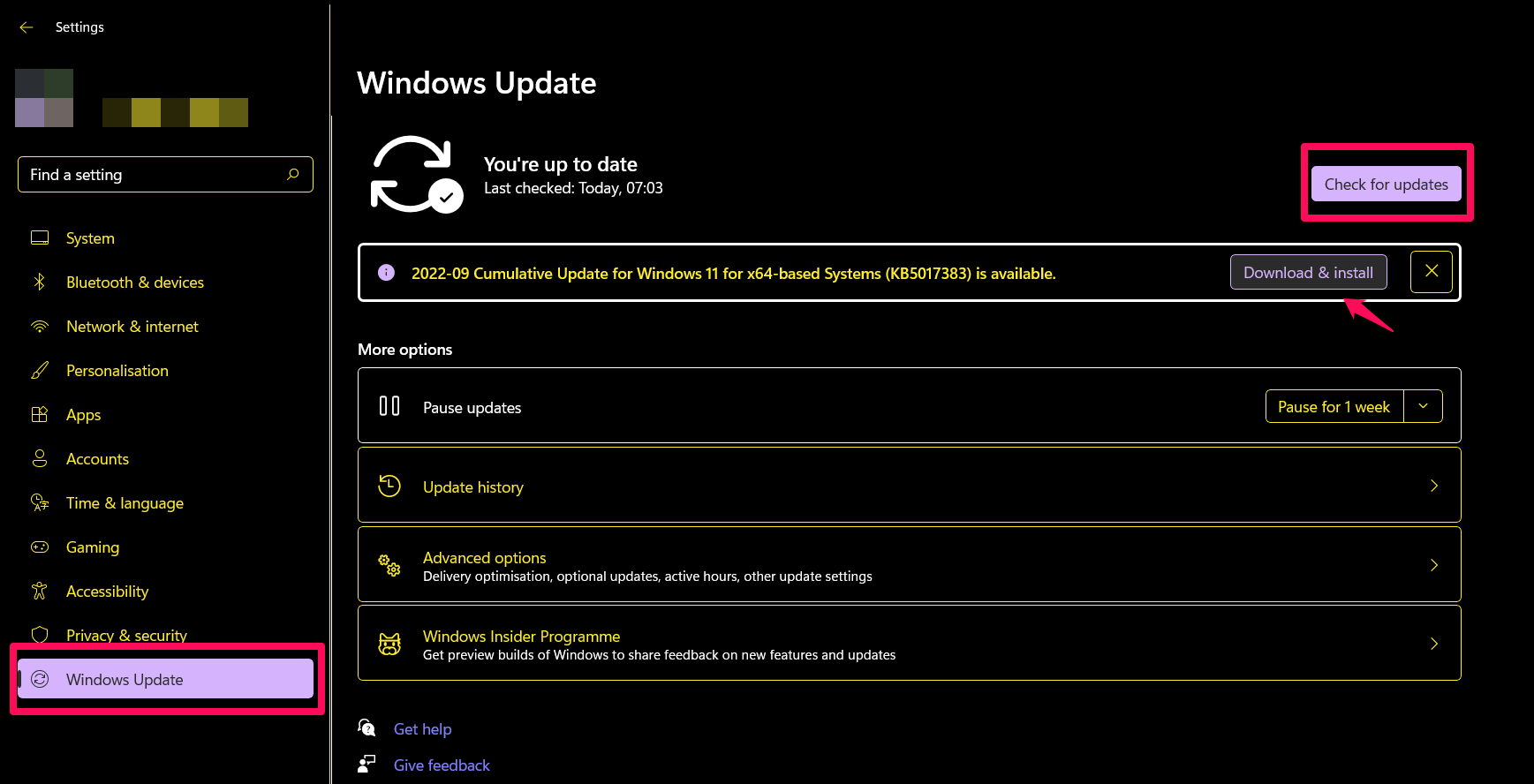Dismiss the cumulative update notice with X

(x=1432, y=272)
